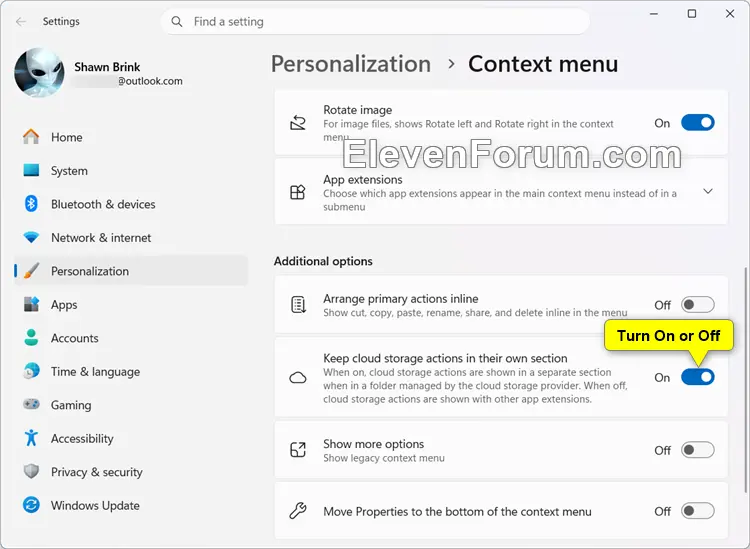Click the vertical scrollbar thumb
750x549 pixels.
coord(747,380)
